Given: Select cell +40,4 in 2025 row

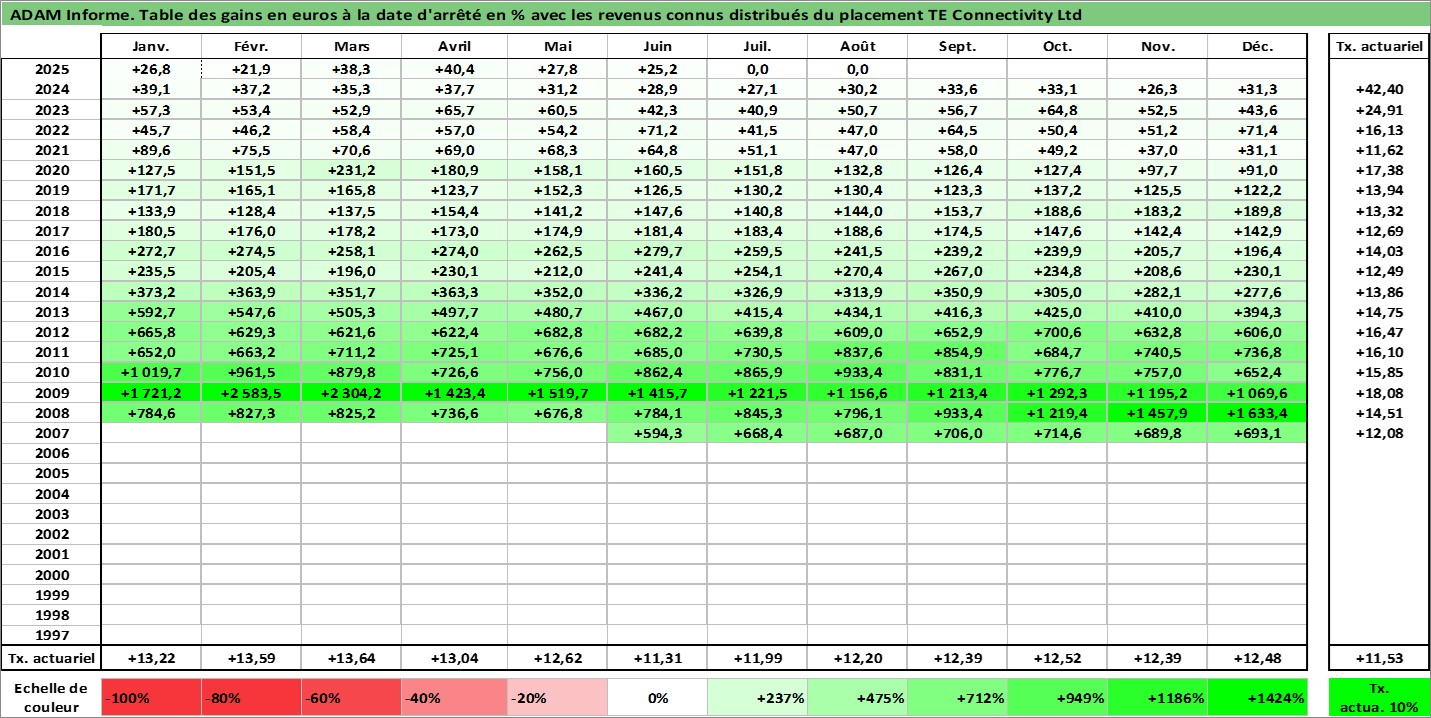Looking at the screenshot, I should (455, 69).
